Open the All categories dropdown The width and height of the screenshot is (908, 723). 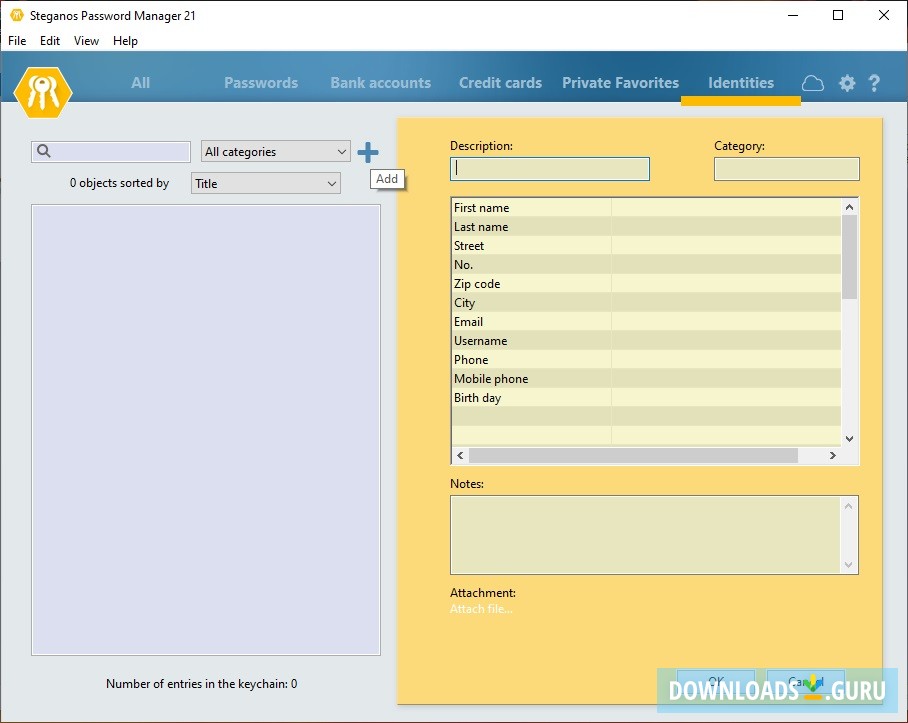(275, 151)
